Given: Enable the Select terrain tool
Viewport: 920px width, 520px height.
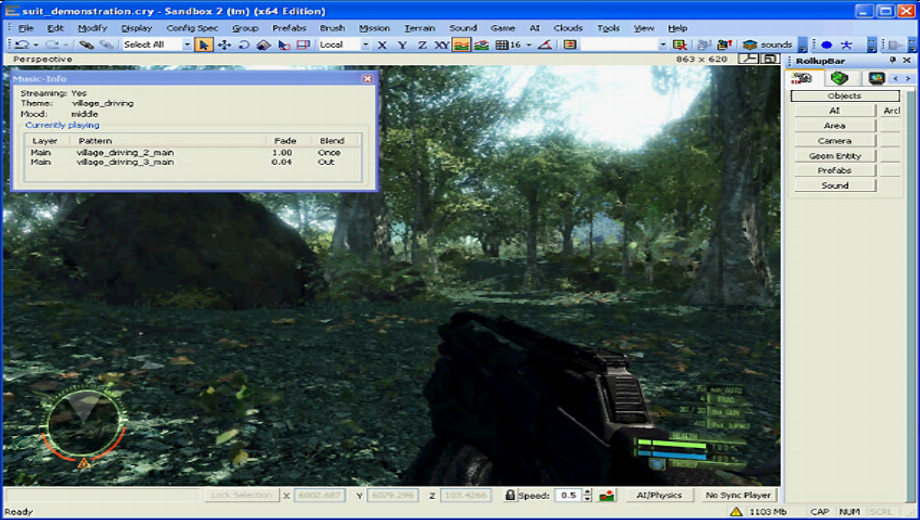Looking at the screenshot, I should (x=283, y=45).
